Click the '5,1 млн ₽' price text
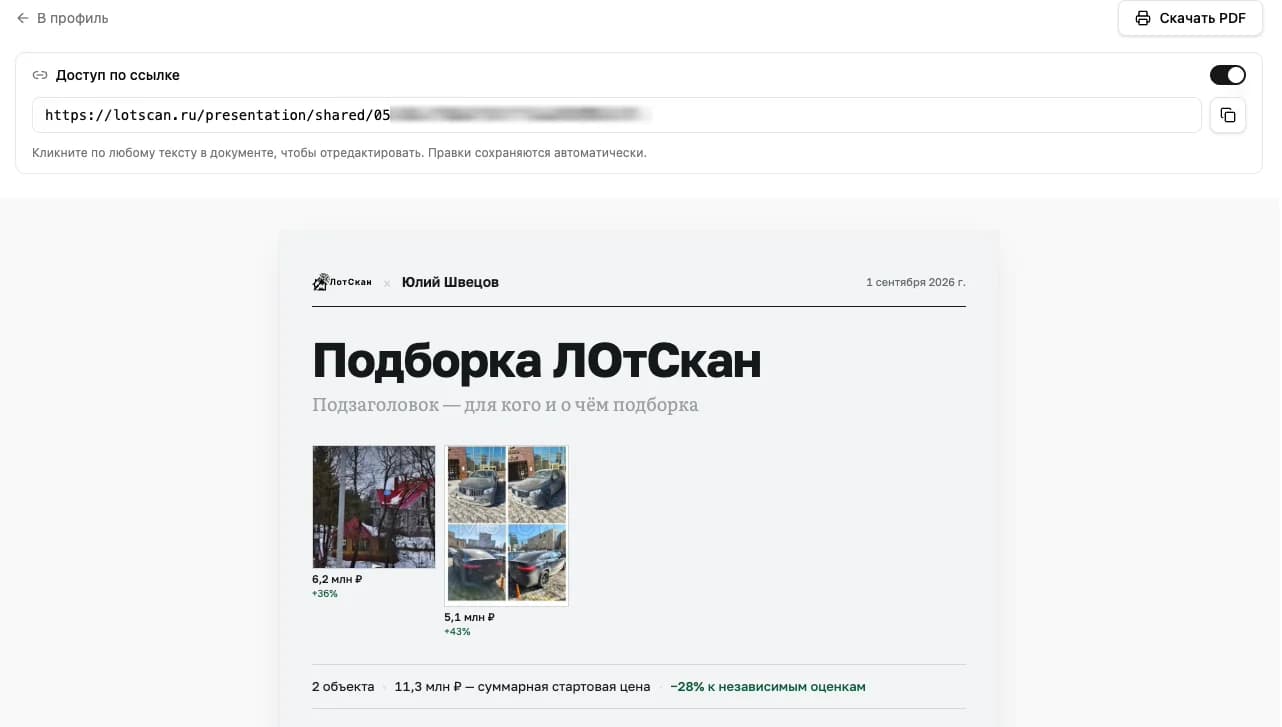The image size is (1282, 727). [x=469, y=617]
